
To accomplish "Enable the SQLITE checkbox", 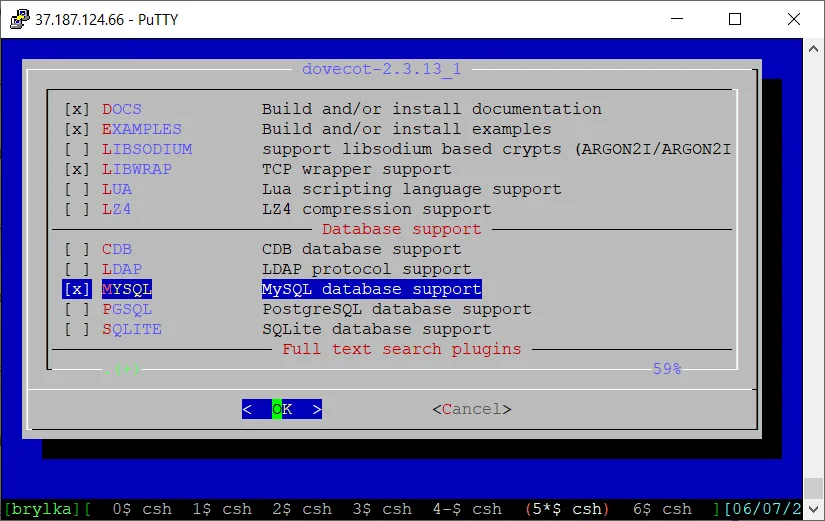I will pos(77,329).
